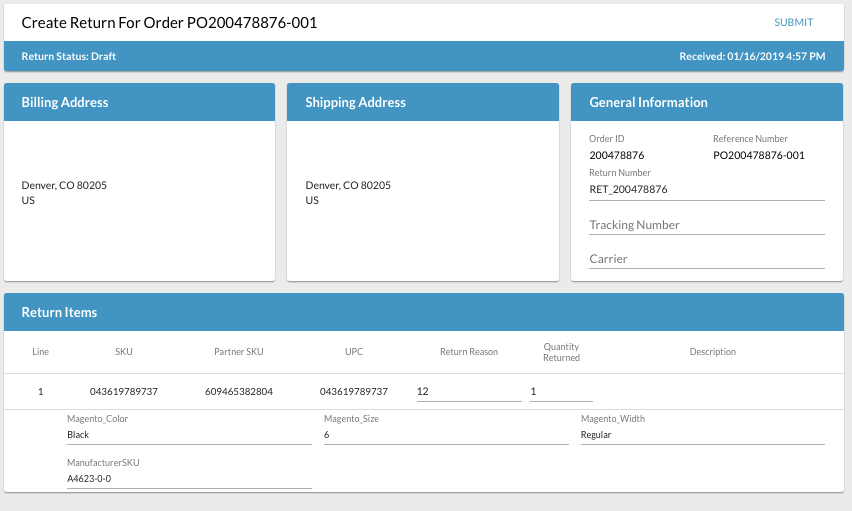
Task: Click the Reference Number value PO200478876-001
Action: click(x=758, y=155)
